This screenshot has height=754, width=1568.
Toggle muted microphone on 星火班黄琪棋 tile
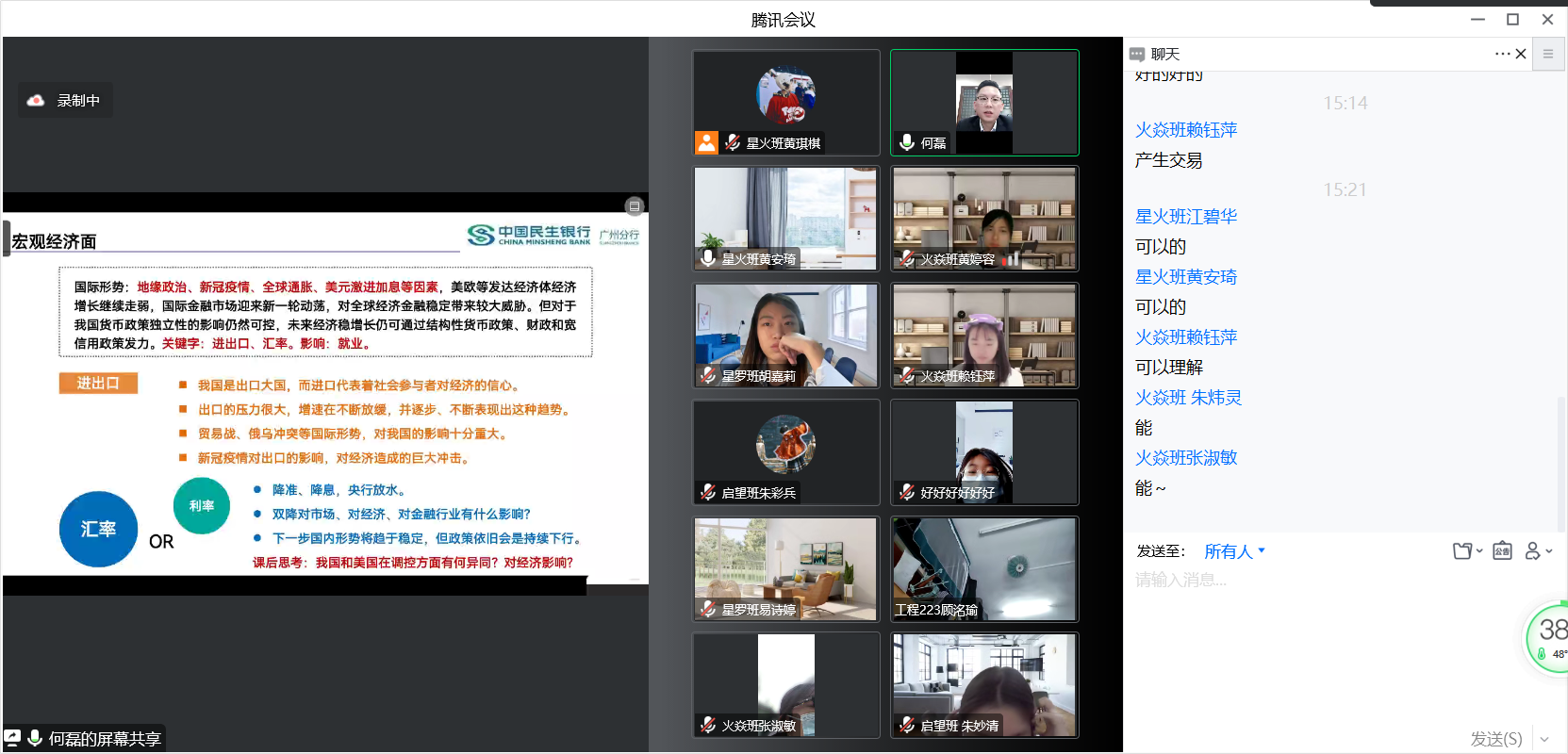point(733,142)
